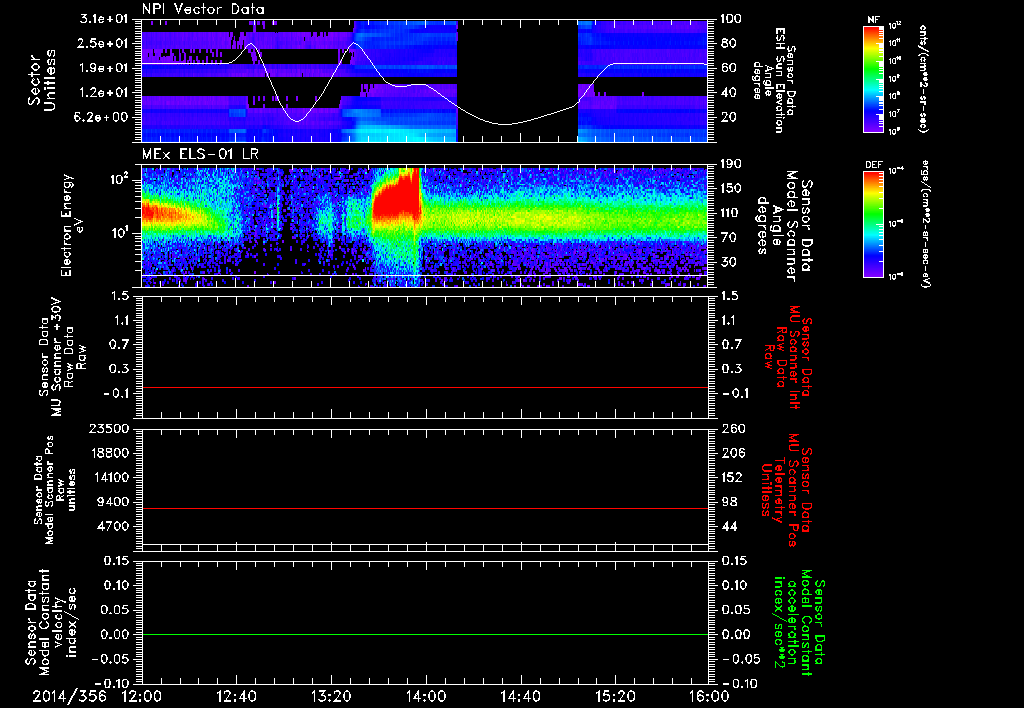The width and height of the screenshot is (1024, 708).
Task: Click the 44 Telemetry tick value
Action: point(729,526)
